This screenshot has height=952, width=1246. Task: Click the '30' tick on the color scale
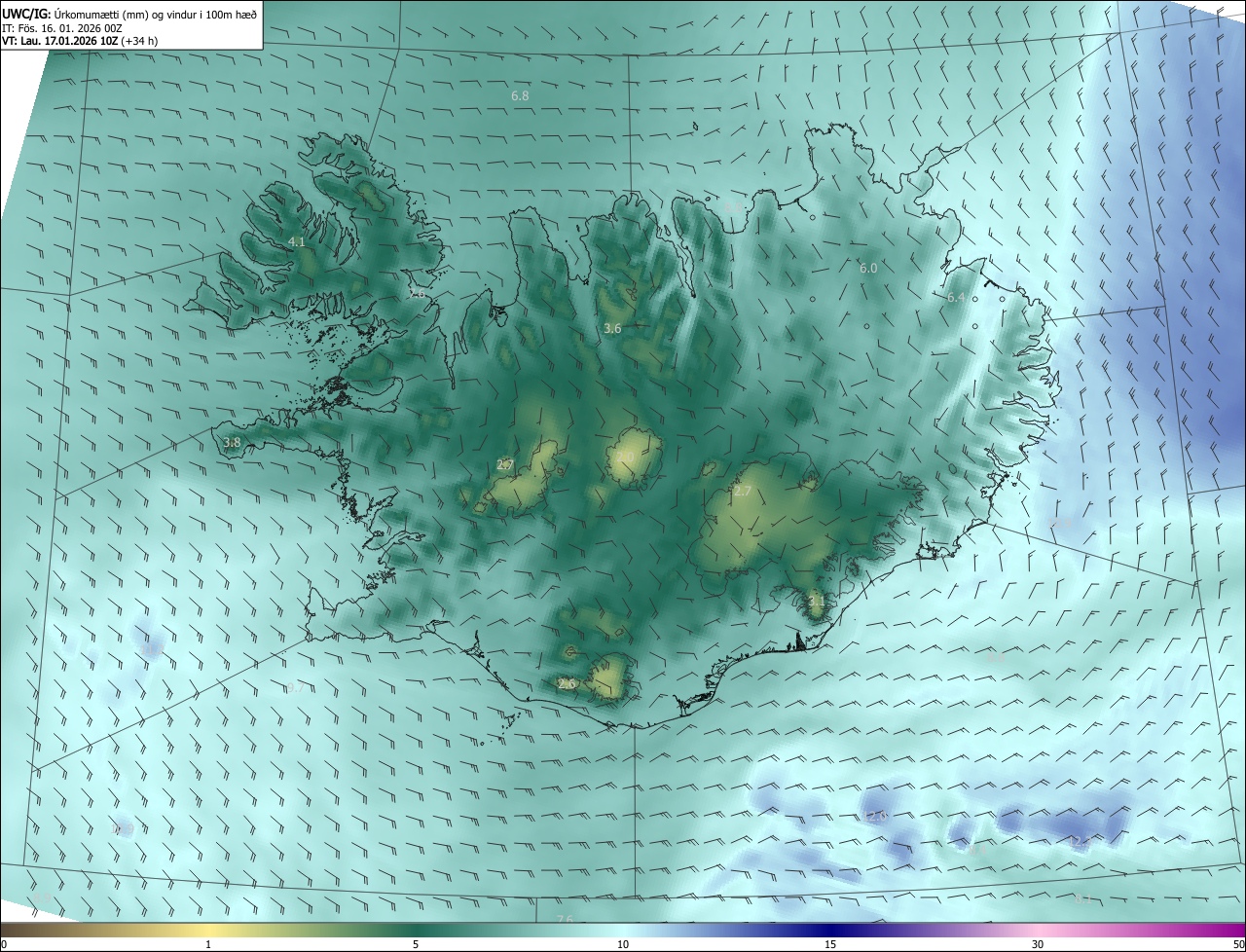point(1038,945)
